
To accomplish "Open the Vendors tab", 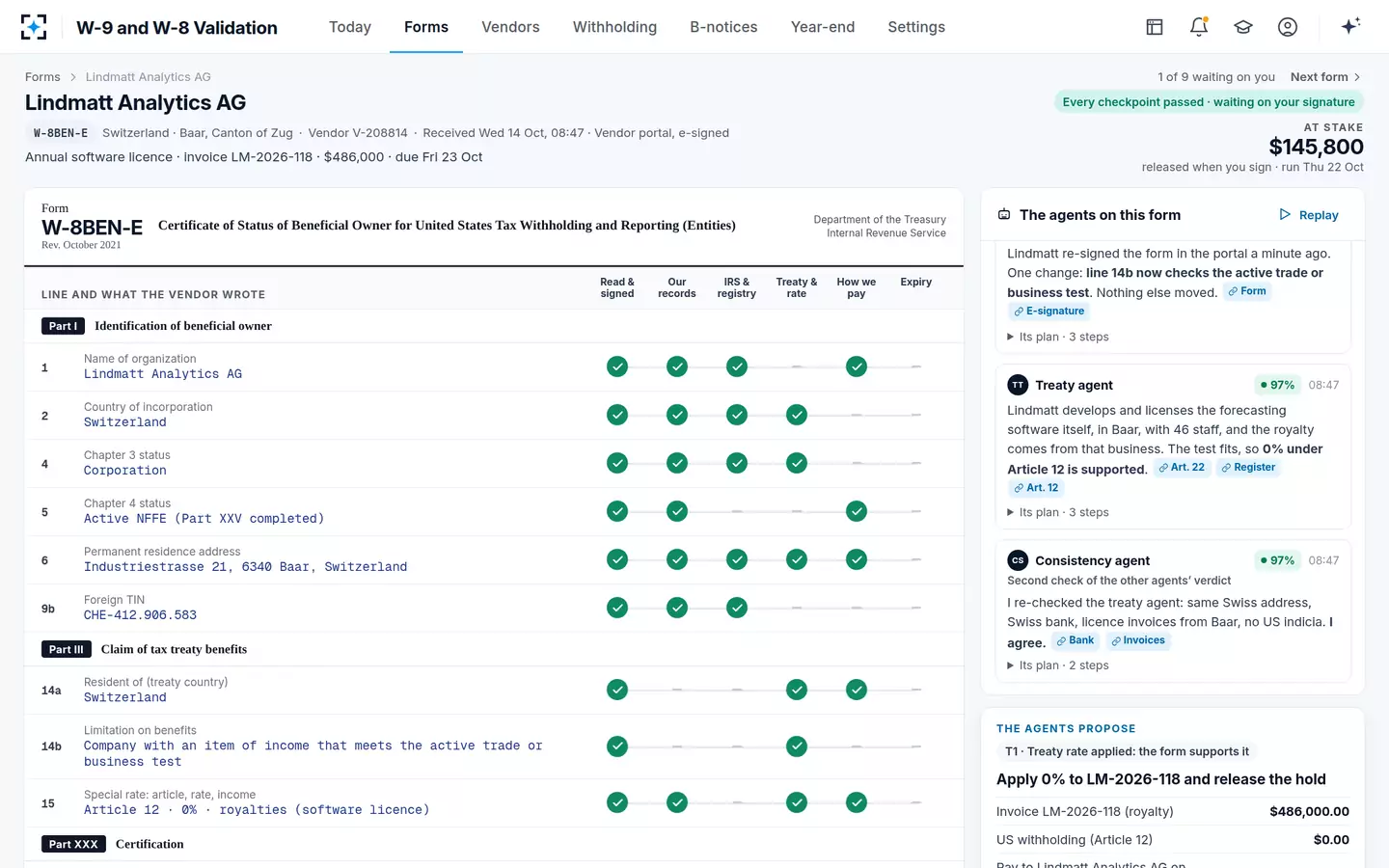I will coord(510,27).
